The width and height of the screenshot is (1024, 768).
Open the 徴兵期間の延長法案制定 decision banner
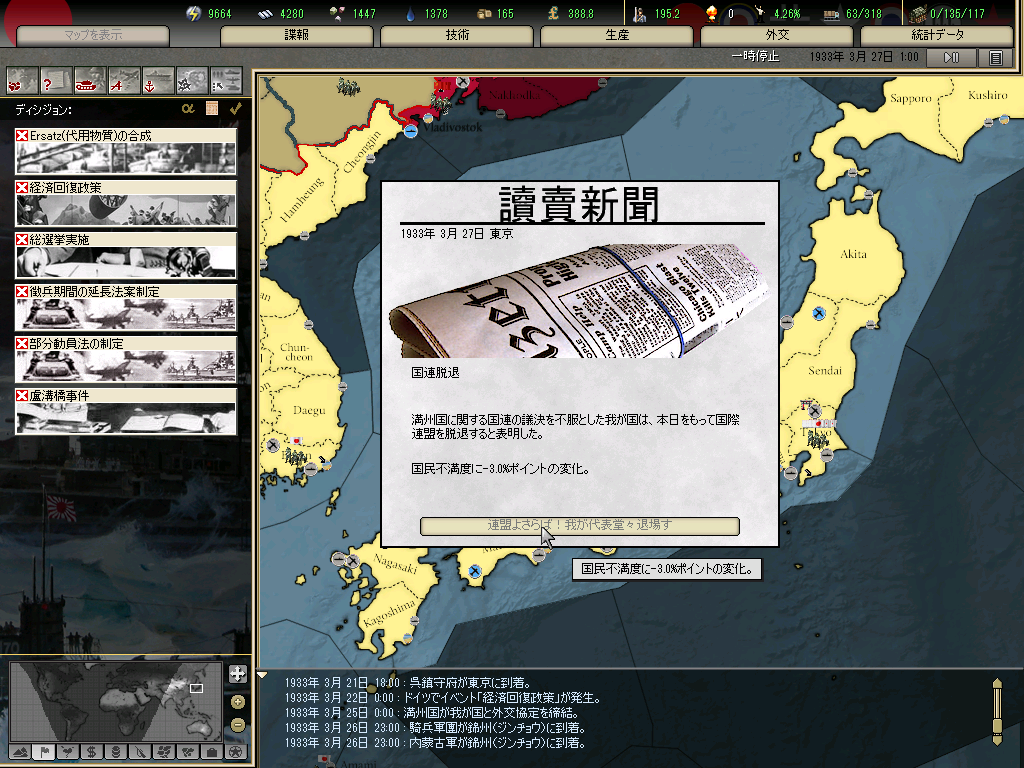(126, 308)
